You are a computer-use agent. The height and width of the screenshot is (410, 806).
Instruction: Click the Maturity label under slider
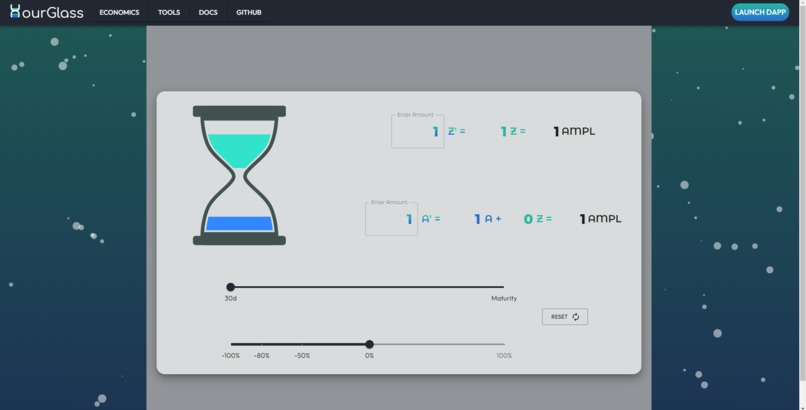(504, 299)
